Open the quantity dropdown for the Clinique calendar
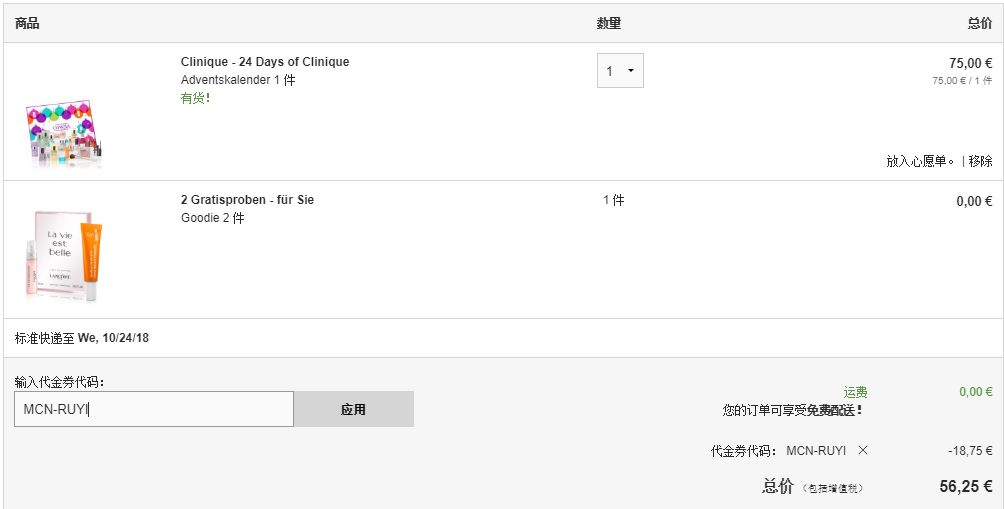The height and width of the screenshot is (509, 1004). (x=620, y=70)
